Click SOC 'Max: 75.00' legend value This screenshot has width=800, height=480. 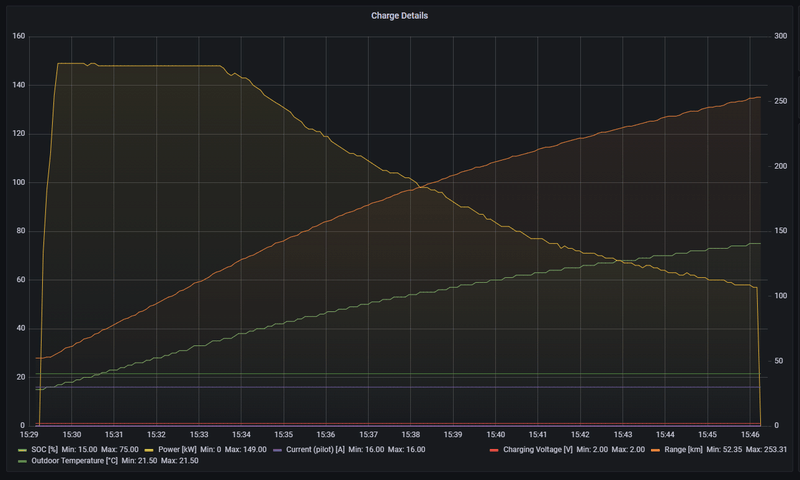pos(120,449)
